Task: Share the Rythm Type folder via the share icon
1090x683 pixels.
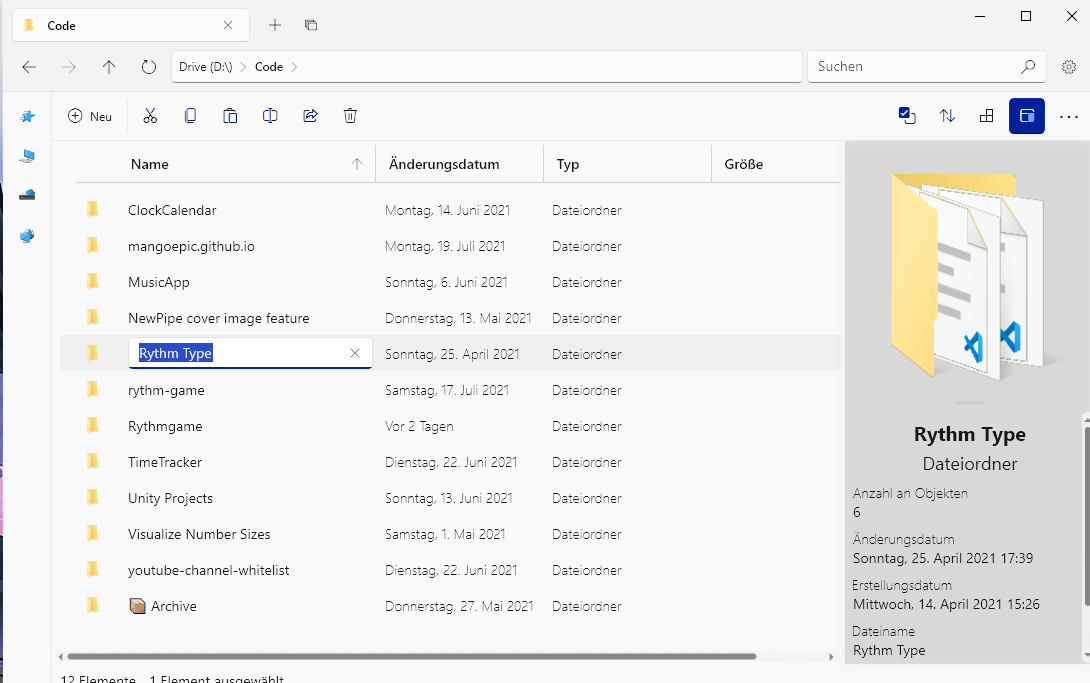Action: [x=310, y=116]
